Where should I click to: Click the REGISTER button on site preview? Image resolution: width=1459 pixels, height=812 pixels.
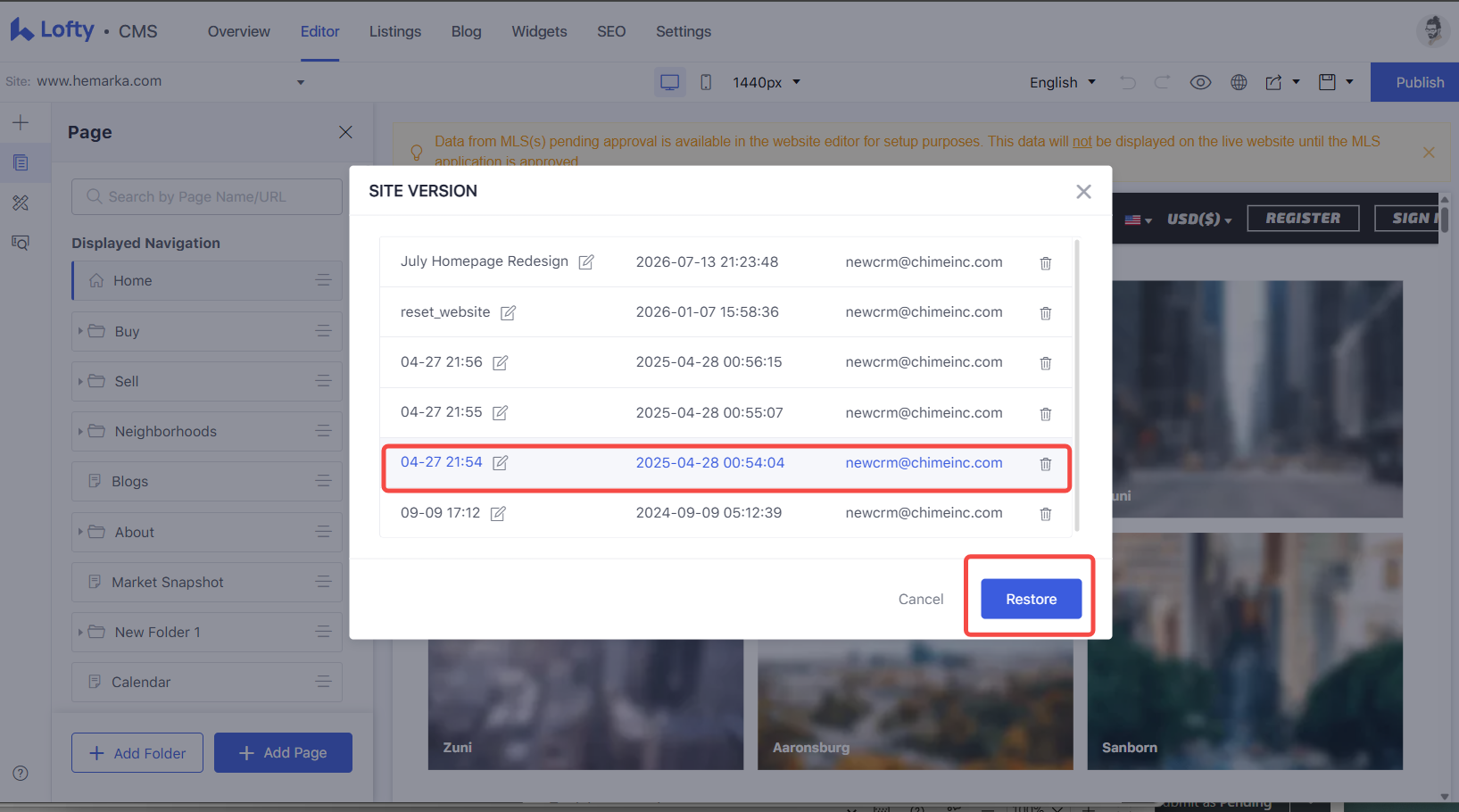[x=1303, y=219]
